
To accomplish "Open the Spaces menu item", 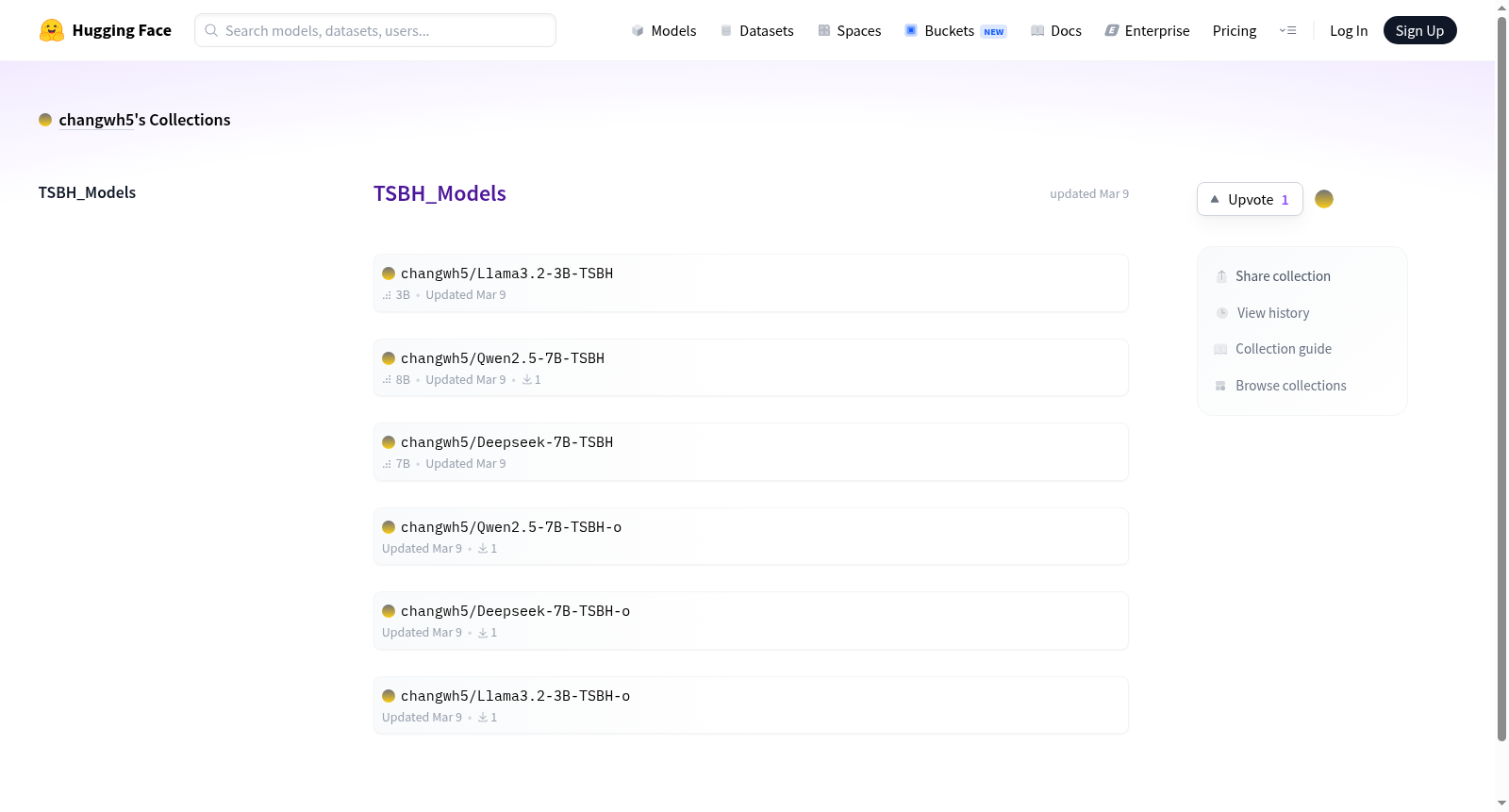I will pyautogui.click(x=850, y=30).
